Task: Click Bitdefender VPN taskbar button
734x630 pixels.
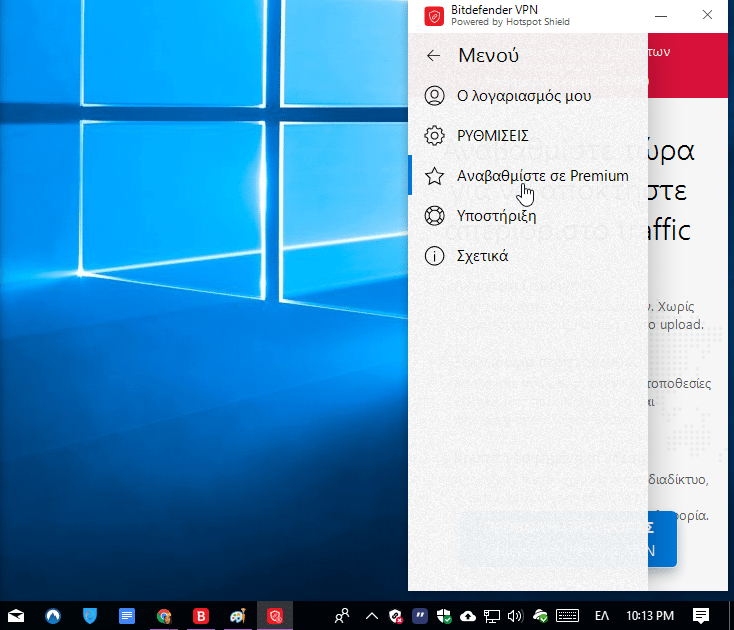Action: pos(275,616)
